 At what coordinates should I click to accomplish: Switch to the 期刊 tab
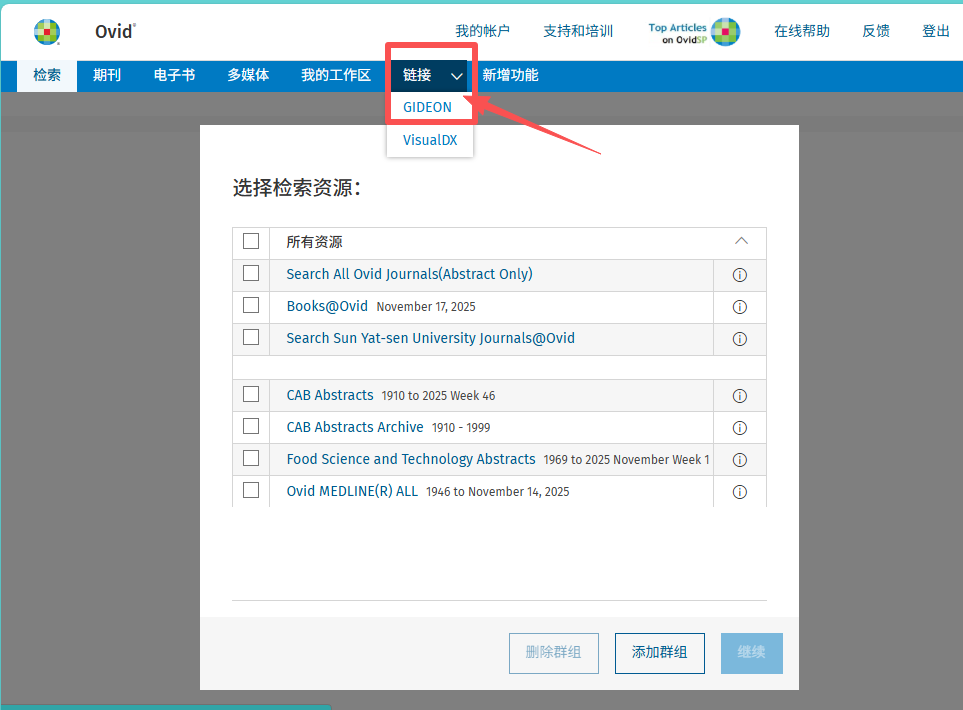[107, 75]
